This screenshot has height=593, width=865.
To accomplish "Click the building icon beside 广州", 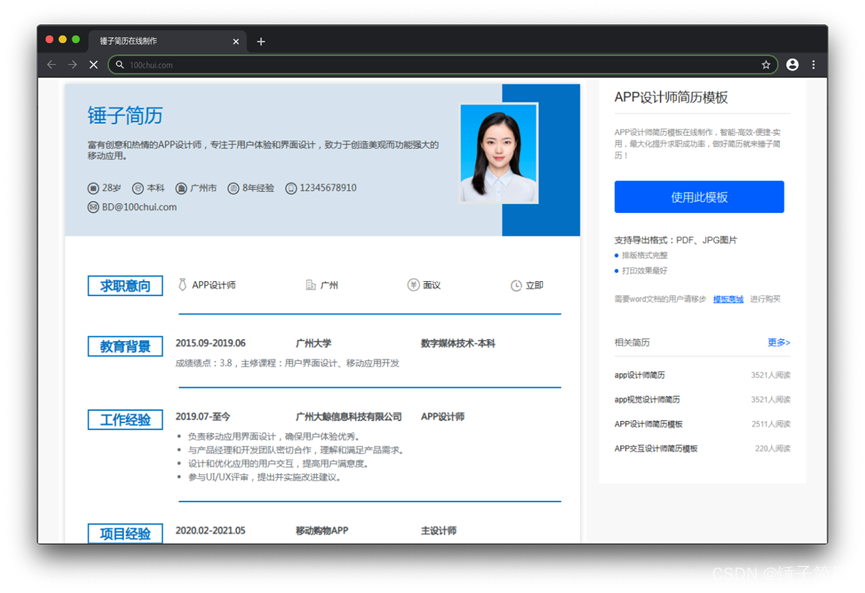I will [x=311, y=285].
